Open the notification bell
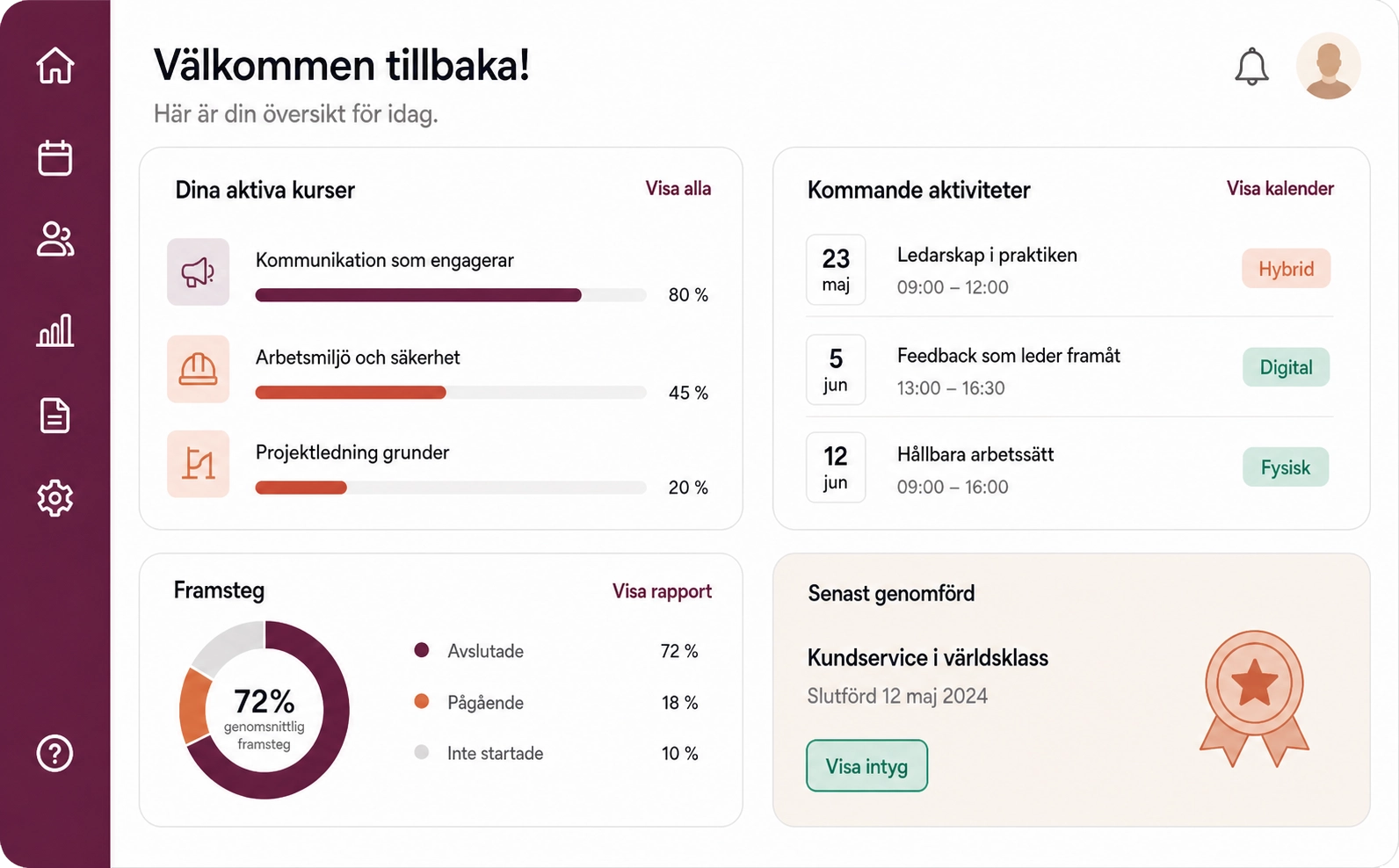 [1251, 67]
